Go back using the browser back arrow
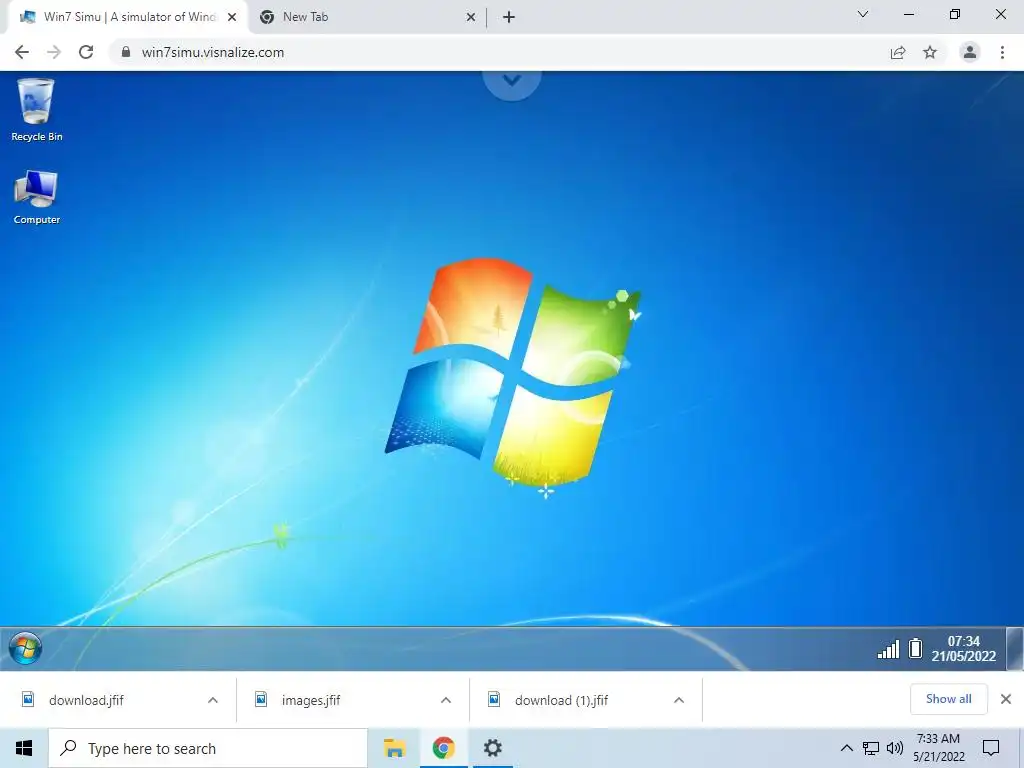The width and height of the screenshot is (1024, 768). pyautogui.click(x=22, y=52)
